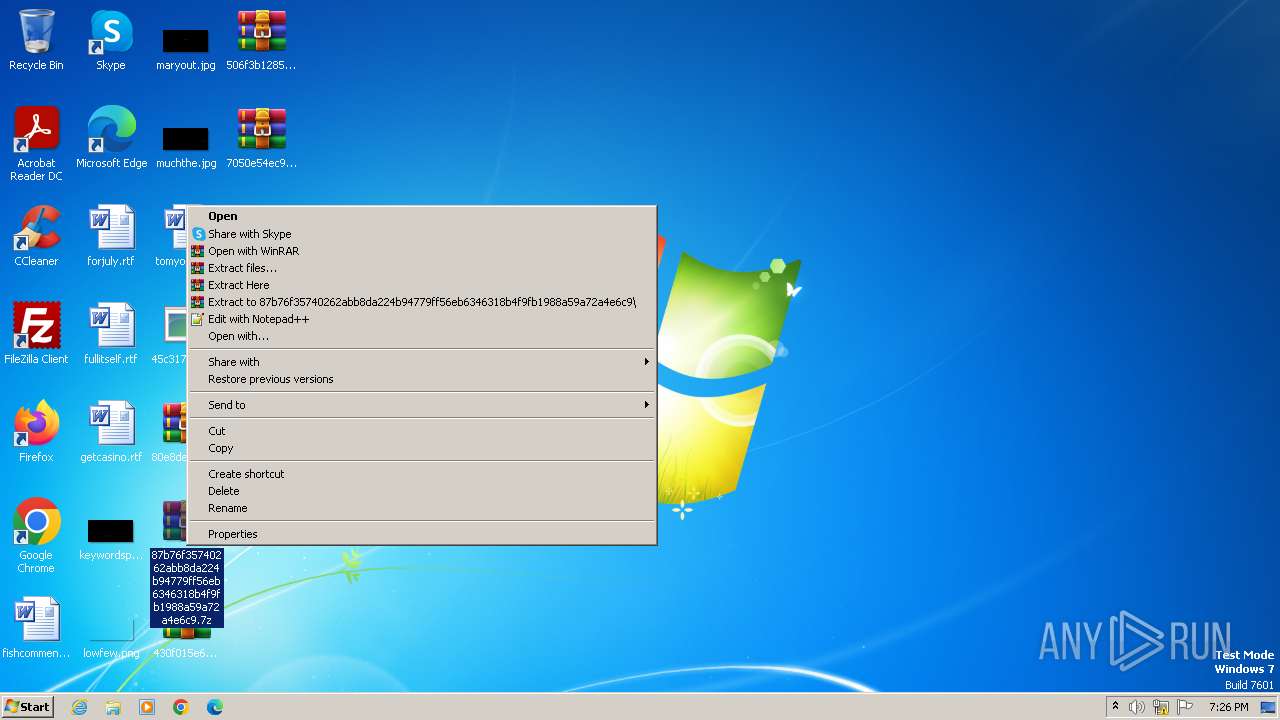Select CCleaner desktop shortcut
Image resolution: width=1280 pixels, height=720 pixels.
36,236
